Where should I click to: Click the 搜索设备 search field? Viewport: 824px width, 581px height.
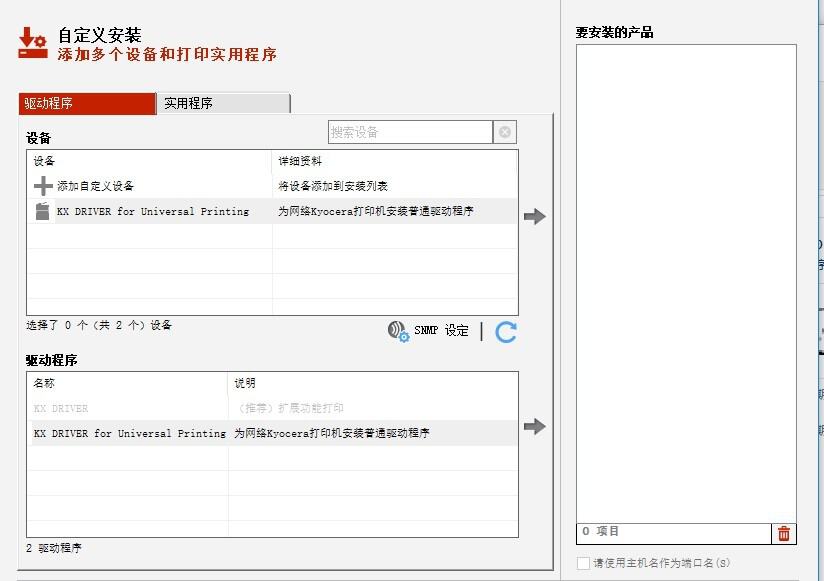[x=410, y=132]
